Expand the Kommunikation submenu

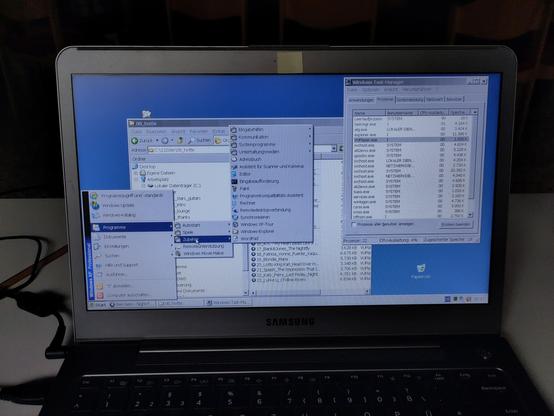click(x=271, y=137)
